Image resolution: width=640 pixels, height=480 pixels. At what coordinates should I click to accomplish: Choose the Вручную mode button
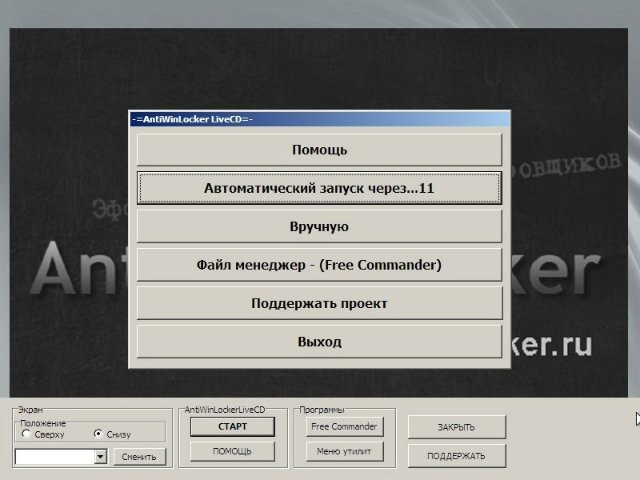319,227
